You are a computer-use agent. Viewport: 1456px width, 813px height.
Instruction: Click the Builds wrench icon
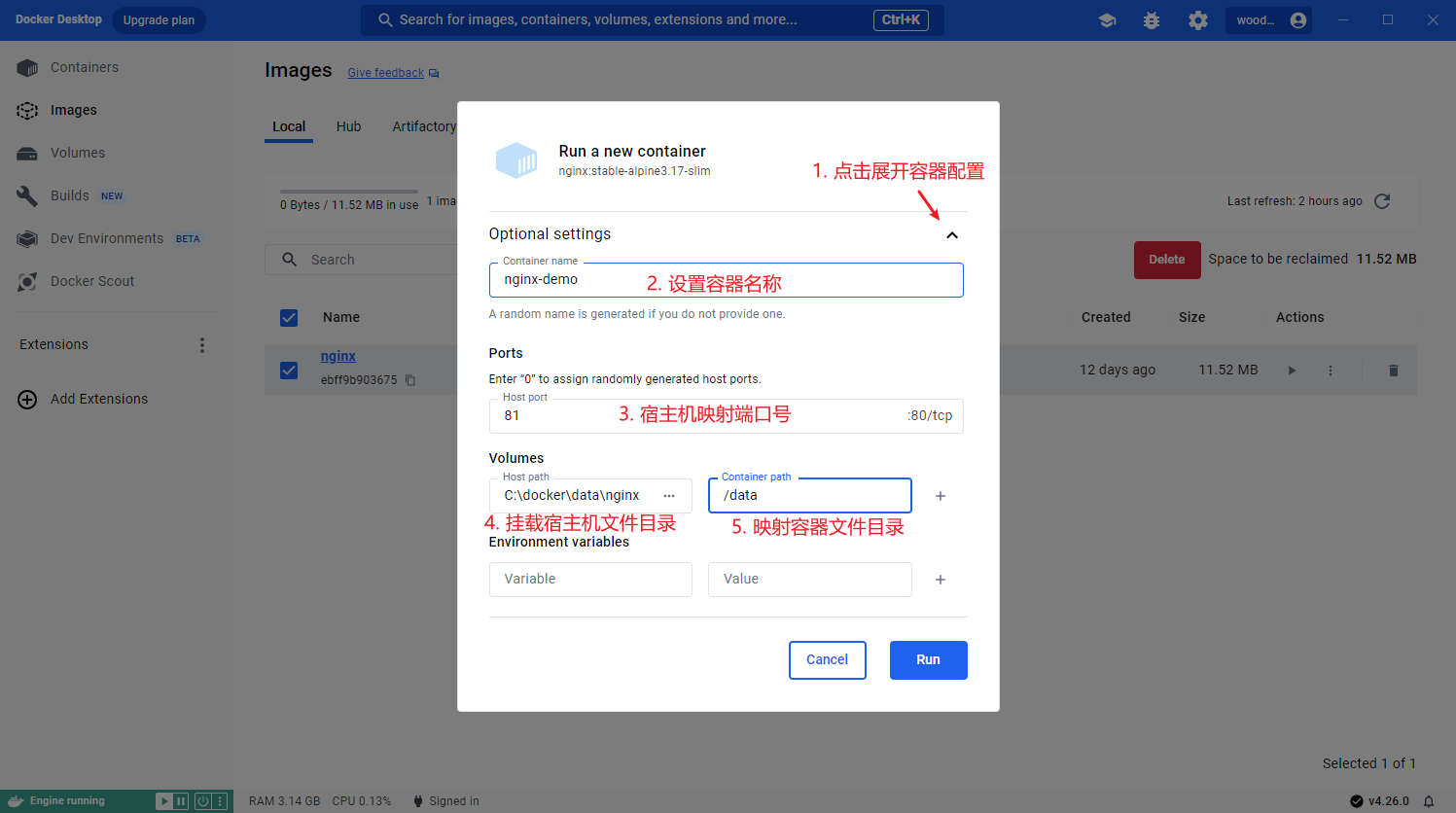(x=27, y=195)
